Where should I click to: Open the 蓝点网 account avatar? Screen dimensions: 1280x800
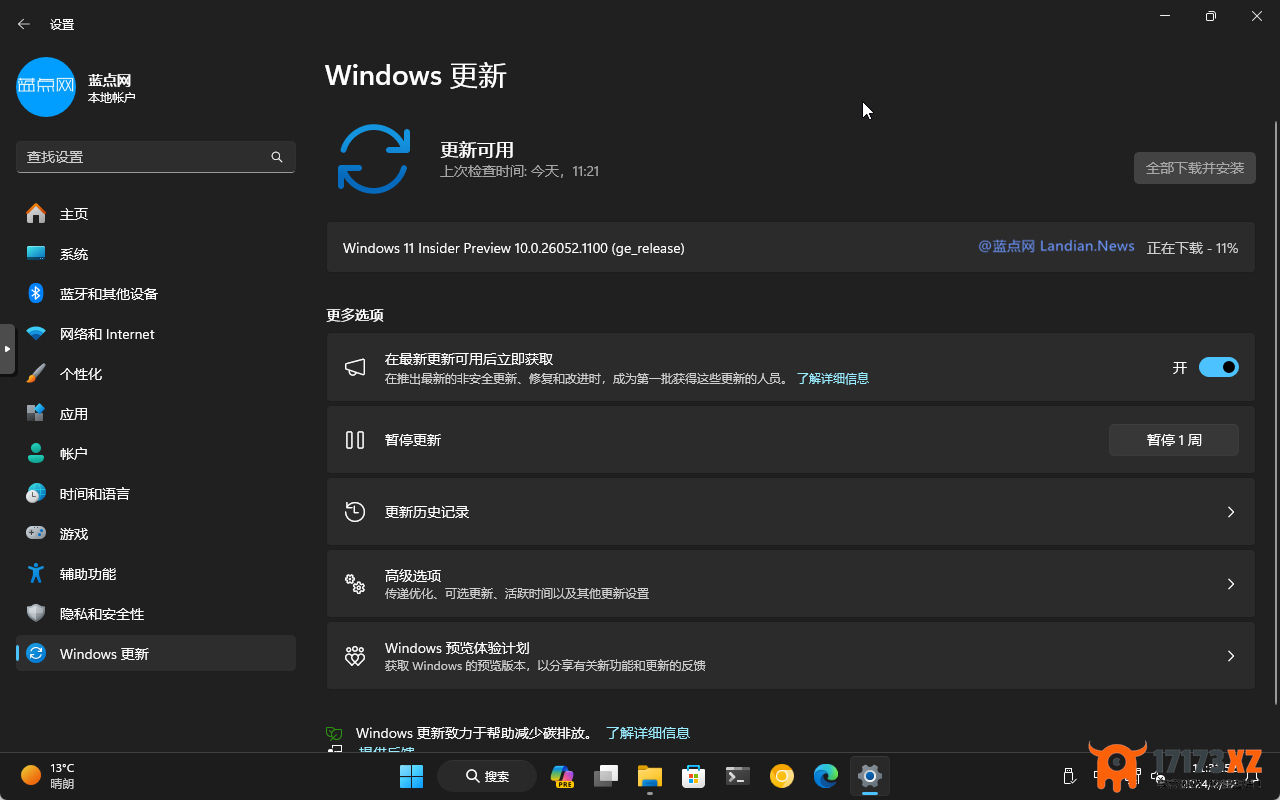[x=46, y=87]
